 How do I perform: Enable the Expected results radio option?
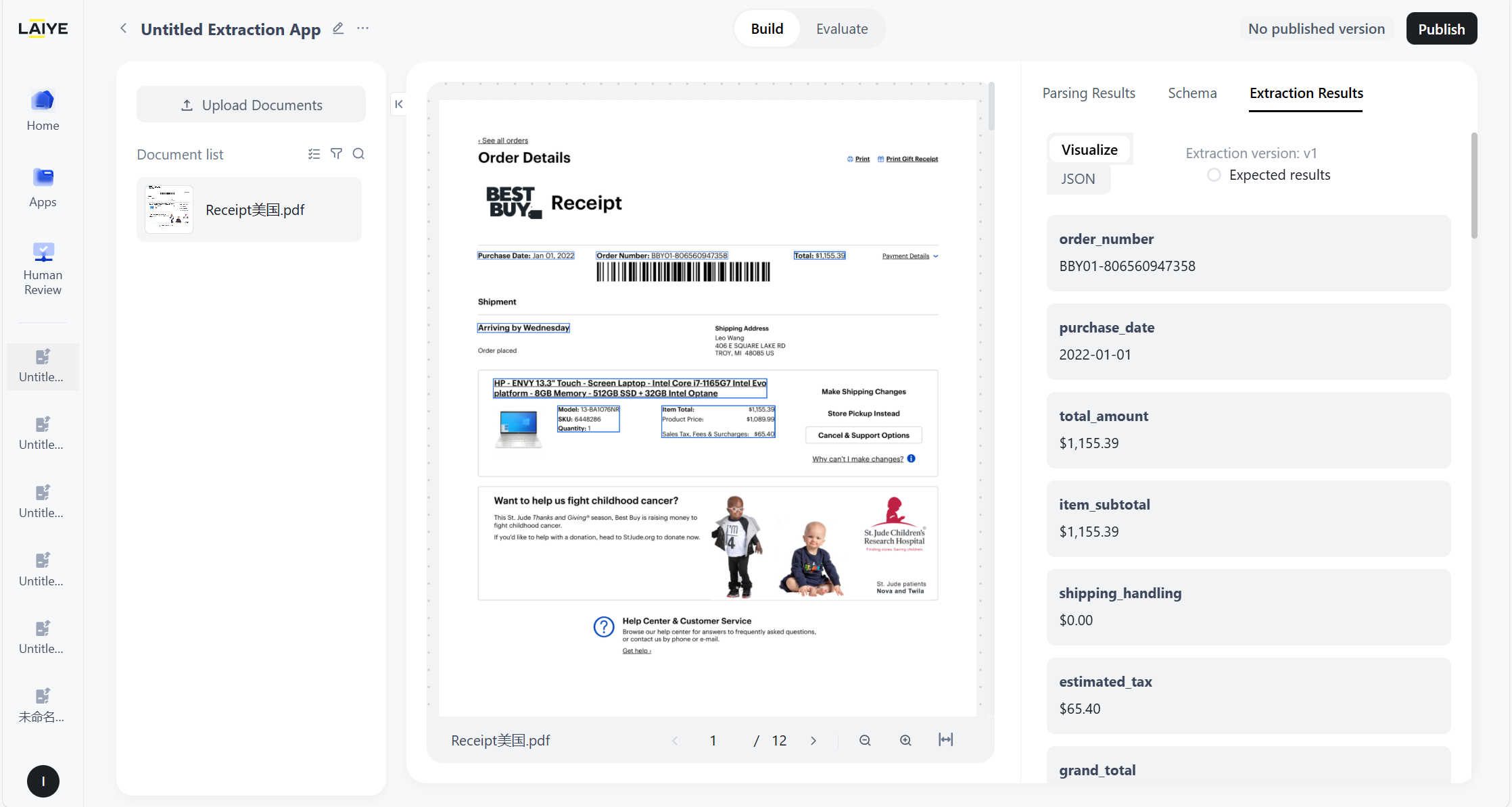click(x=1214, y=175)
